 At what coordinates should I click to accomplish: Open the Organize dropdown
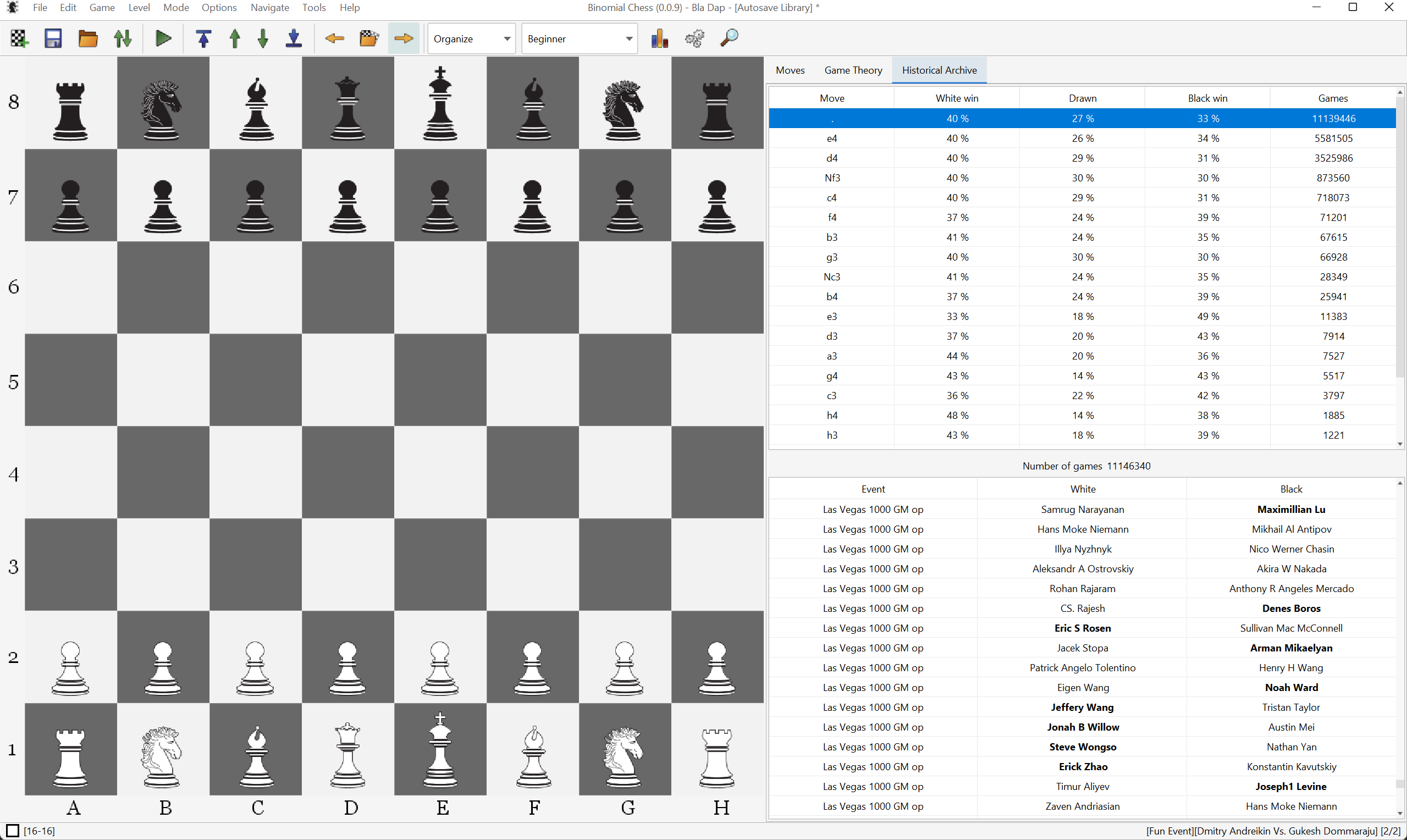click(x=471, y=38)
